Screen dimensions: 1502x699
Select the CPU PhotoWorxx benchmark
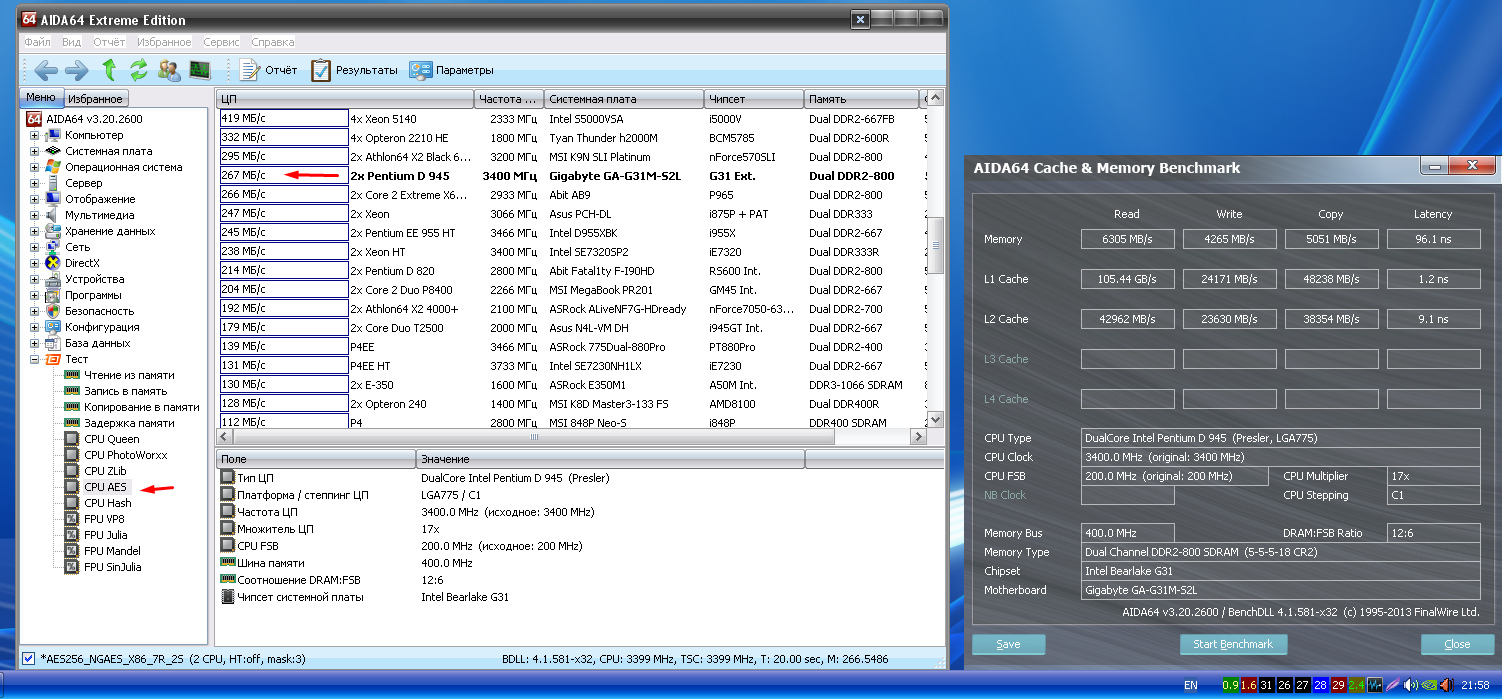(126, 455)
